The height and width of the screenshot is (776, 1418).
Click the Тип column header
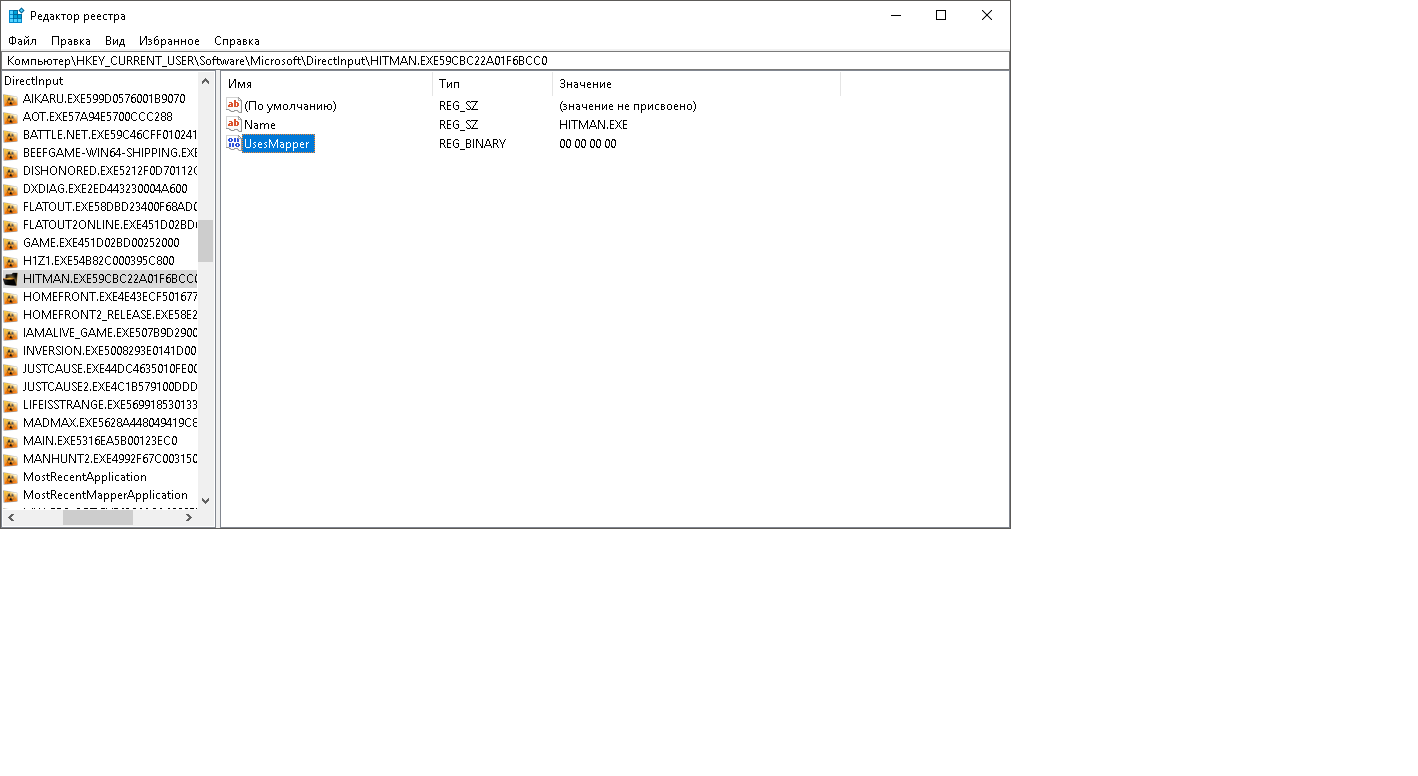493,84
